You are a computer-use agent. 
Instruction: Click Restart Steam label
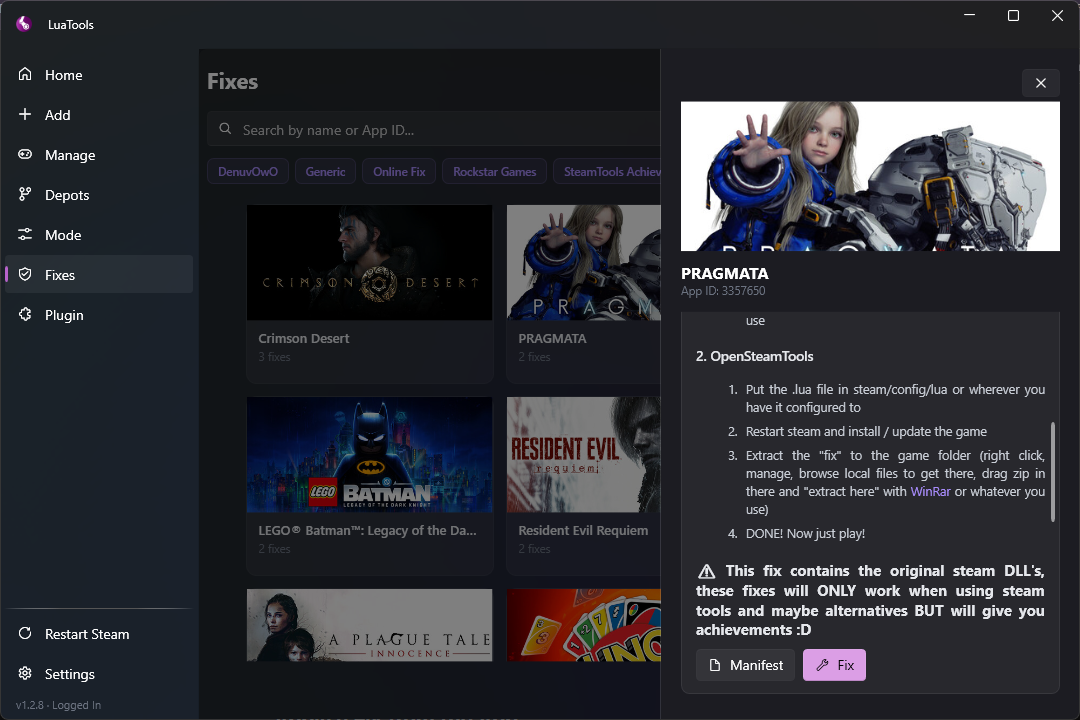87,634
